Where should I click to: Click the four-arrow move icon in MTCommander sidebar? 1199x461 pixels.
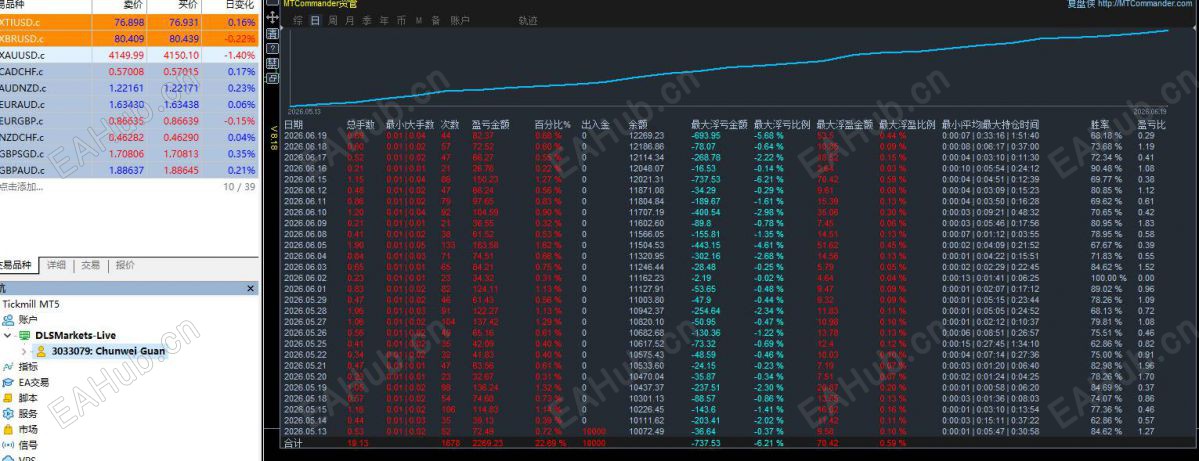[x=272, y=15]
